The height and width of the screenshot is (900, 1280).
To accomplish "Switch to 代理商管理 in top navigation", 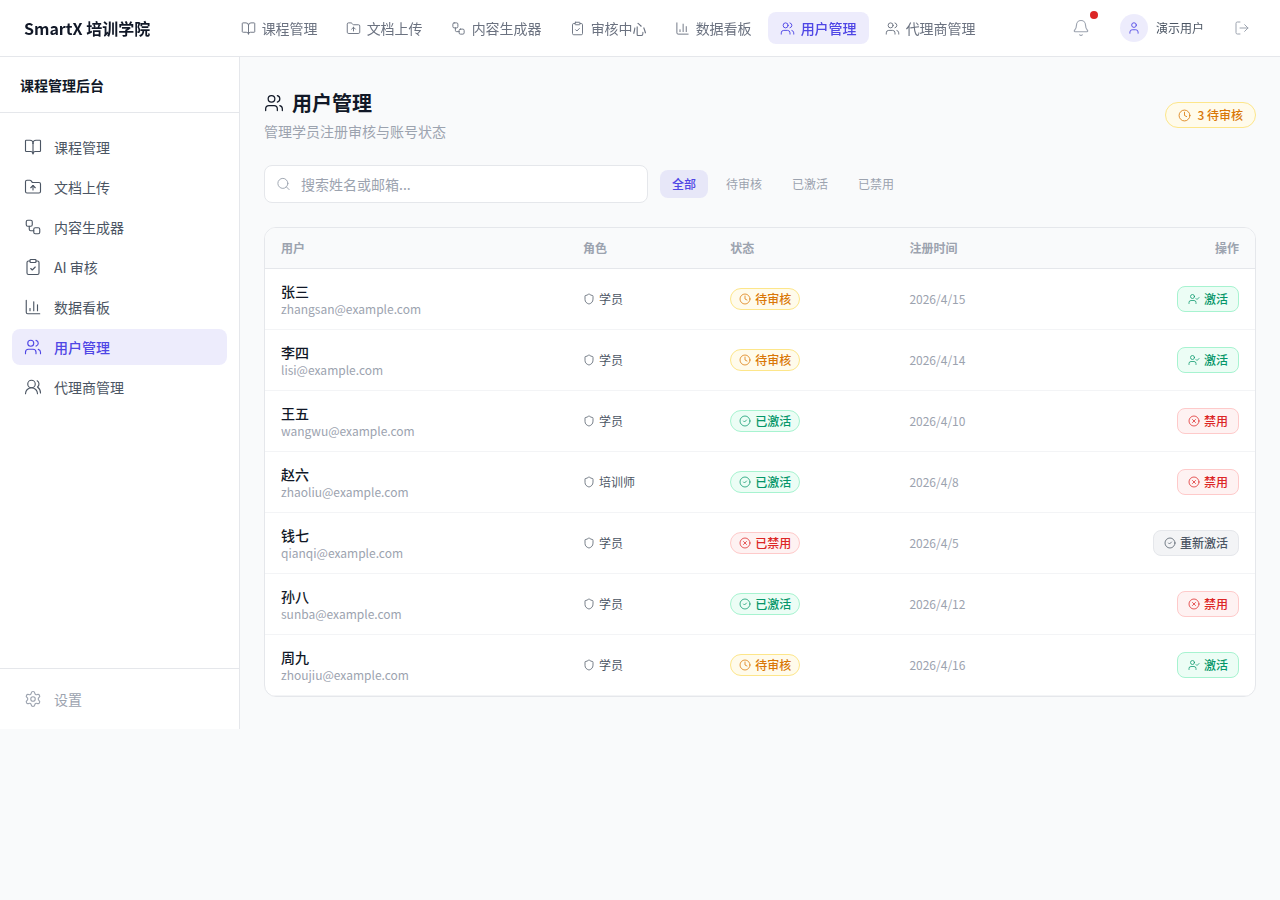I will point(930,29).
